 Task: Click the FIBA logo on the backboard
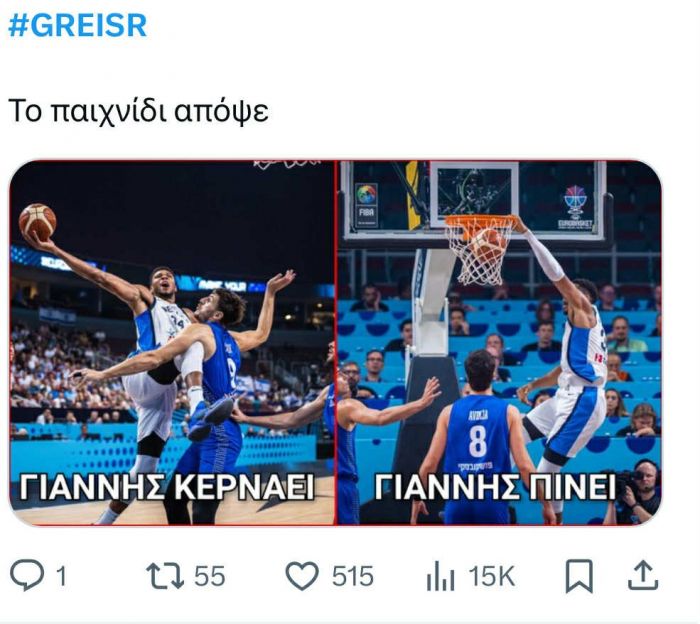pos(367,205)
